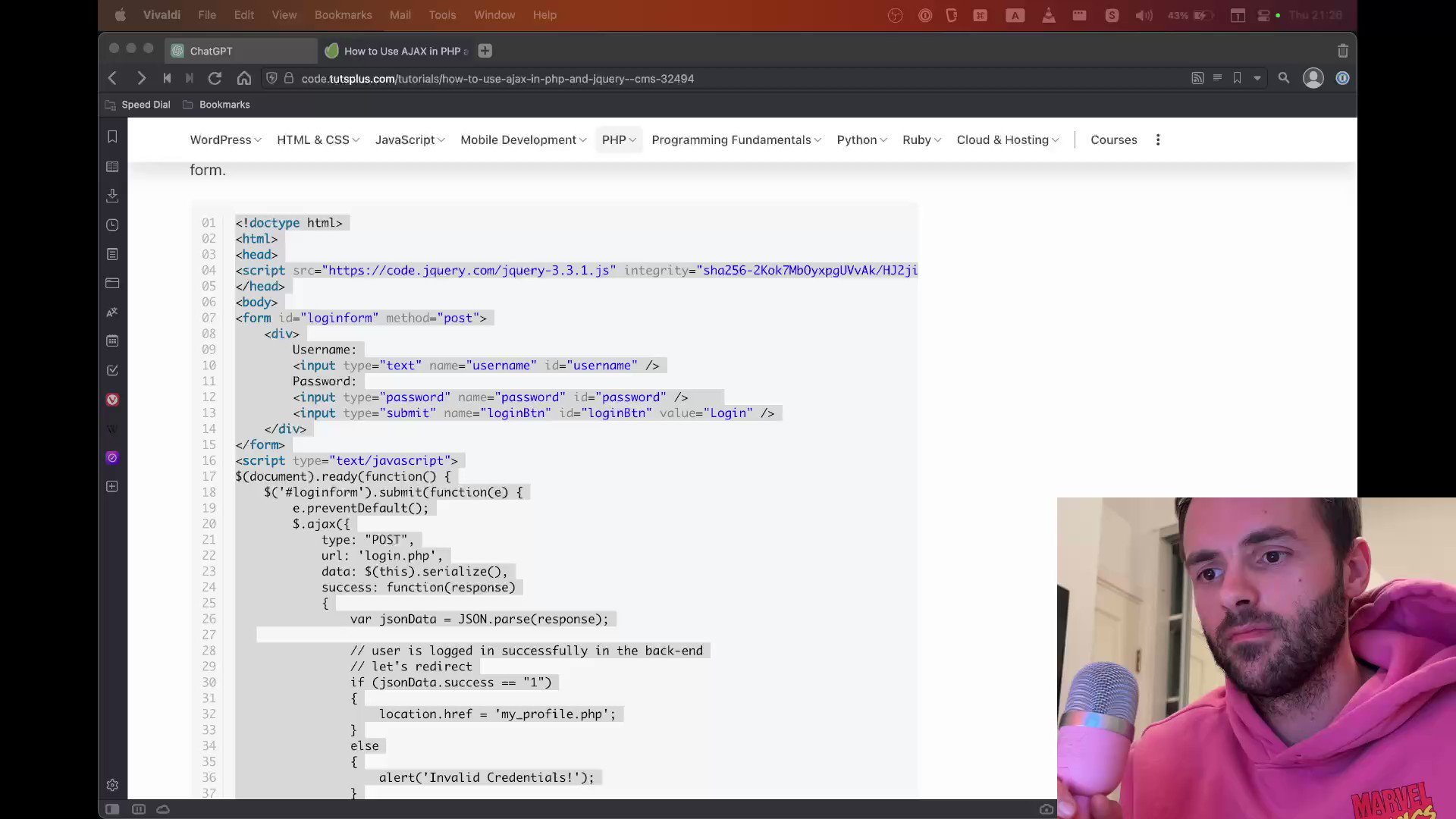The image size is (1456, 819).
Task: Open the Notes side panel
Action: pos(112,254)
